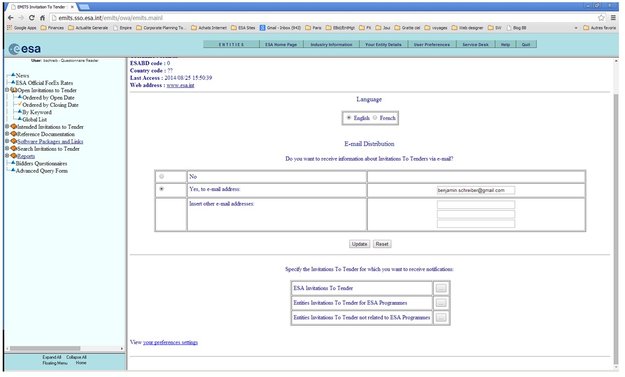
Task: Click the button for Entities Invitations for ESA Programmes
Action: point(441,303)
